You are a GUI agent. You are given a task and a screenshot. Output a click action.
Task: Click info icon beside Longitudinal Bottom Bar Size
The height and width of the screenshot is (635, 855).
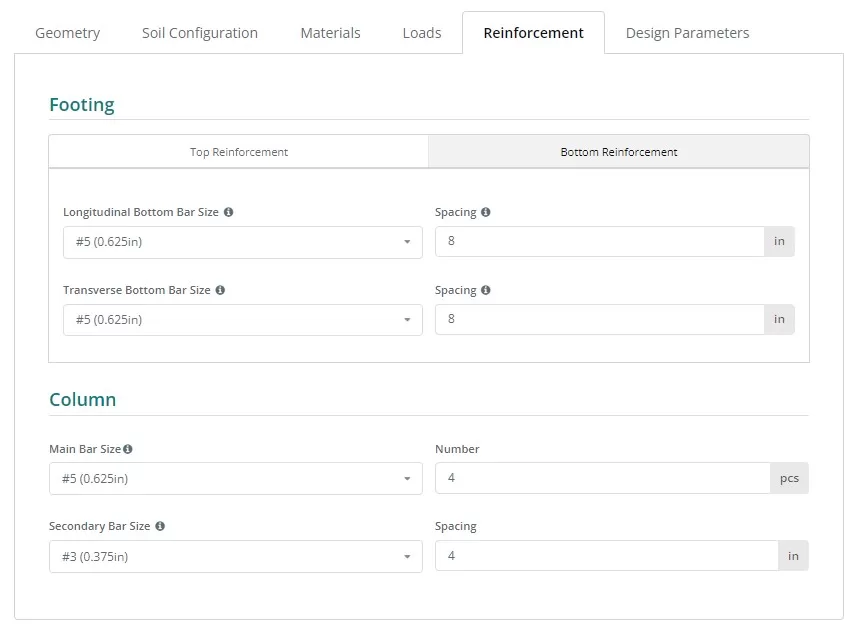pyautogui.click(x=228, y=212)
